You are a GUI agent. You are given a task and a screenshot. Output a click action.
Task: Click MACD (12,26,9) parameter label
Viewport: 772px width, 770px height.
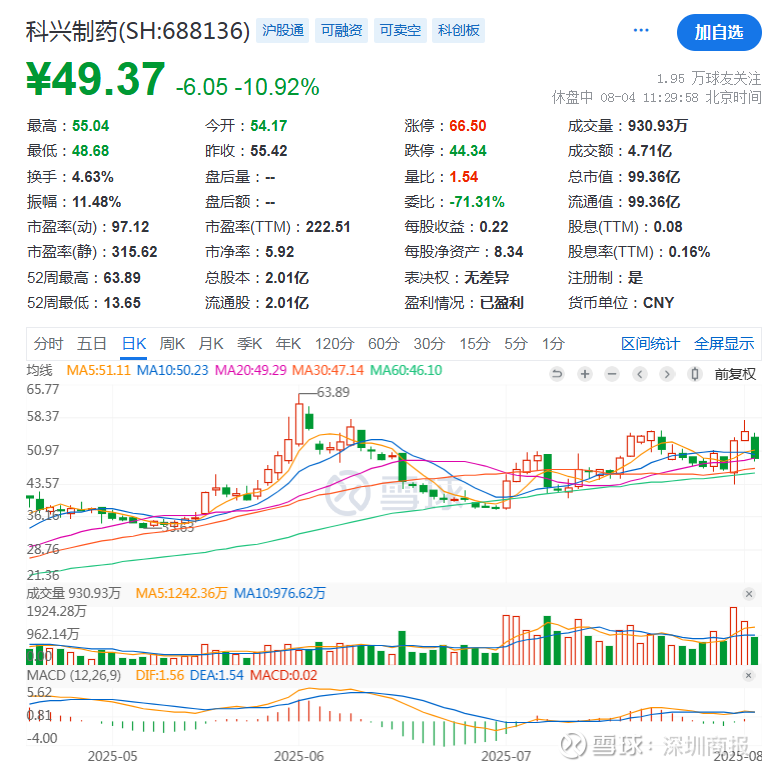(x=74, y=675)
